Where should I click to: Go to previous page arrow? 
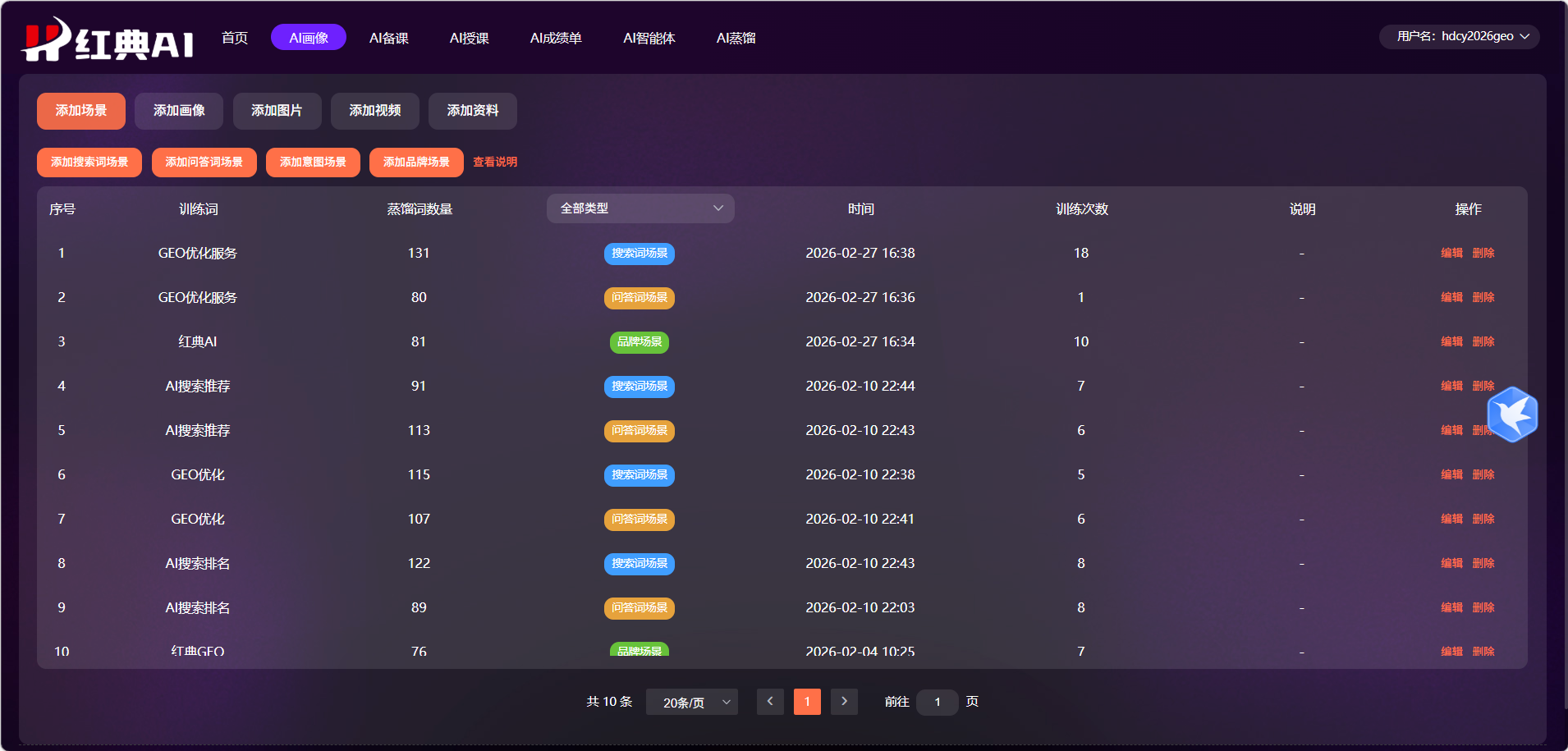(x=770, y=702)
